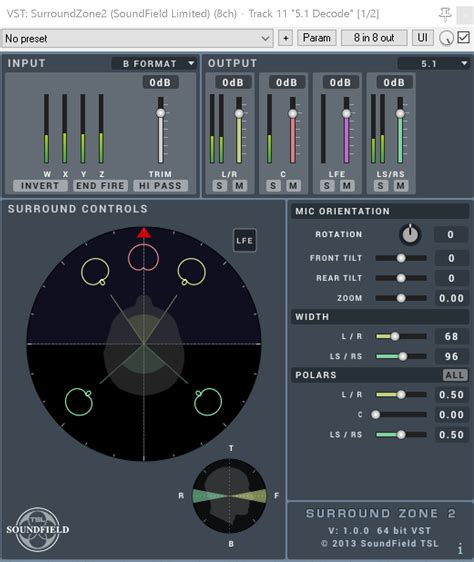
Task: Click the LS/RS output fader handle
Action: pyautogui.click(x=400, y=114)
